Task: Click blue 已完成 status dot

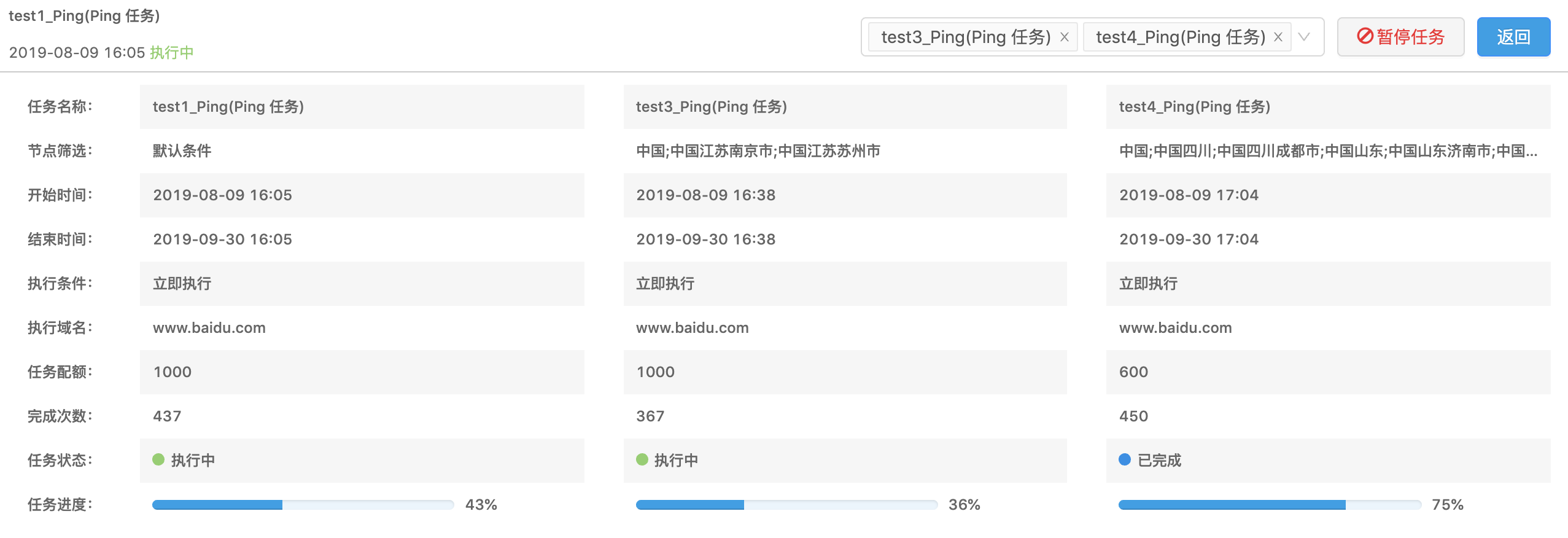Action: (x=1125, y=459)
